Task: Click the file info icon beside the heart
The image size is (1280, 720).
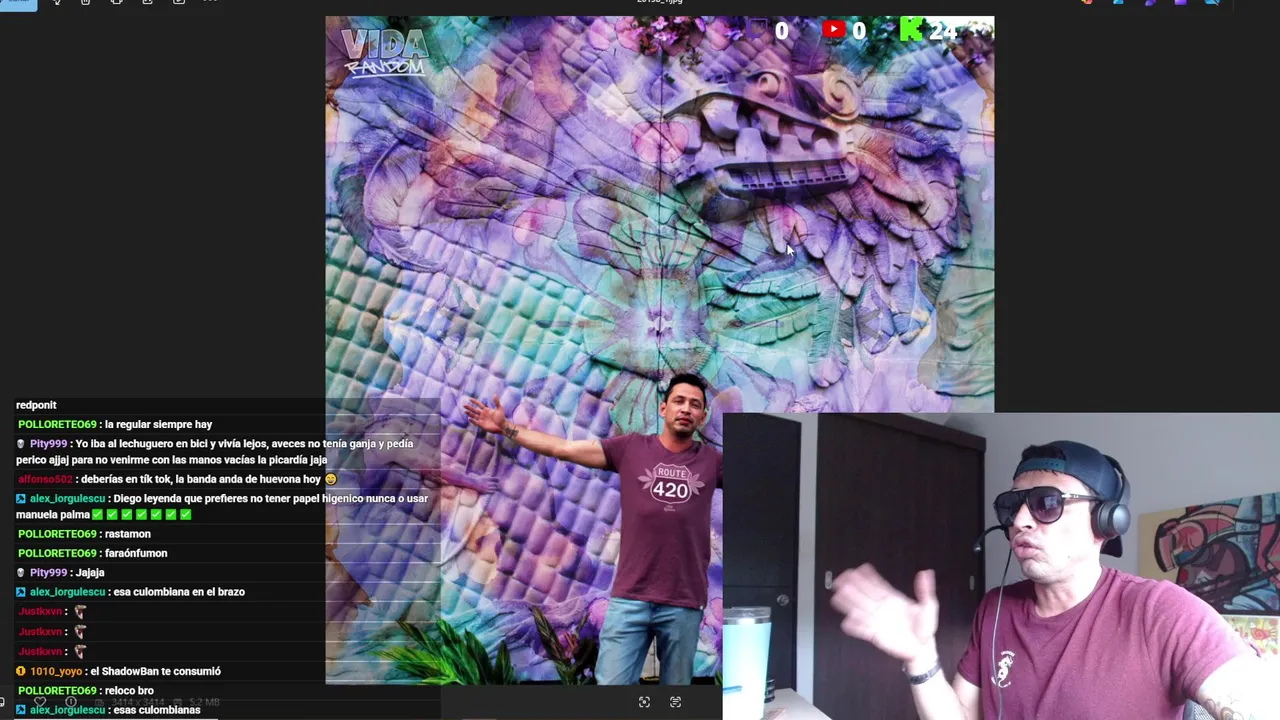Action: [70, 702]
